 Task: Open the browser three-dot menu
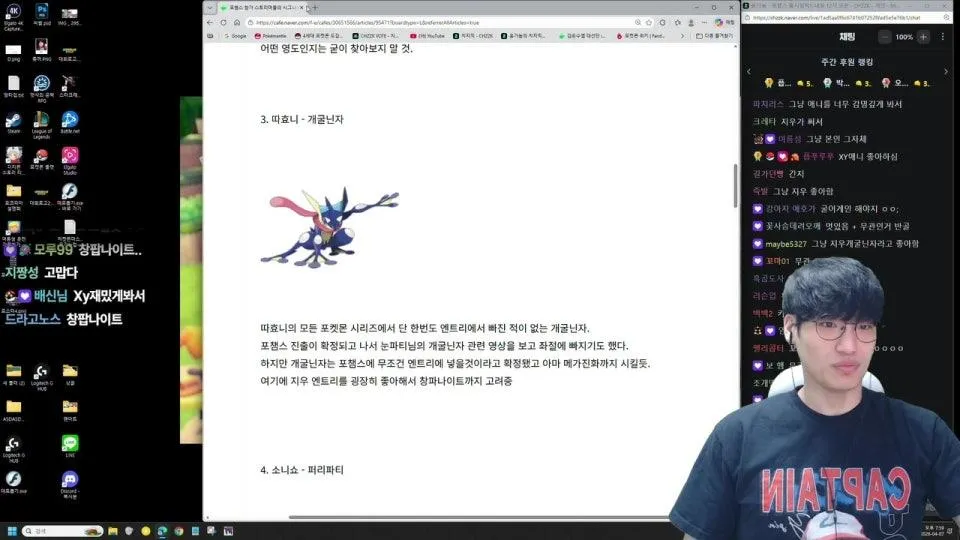[x=705, y=23]
